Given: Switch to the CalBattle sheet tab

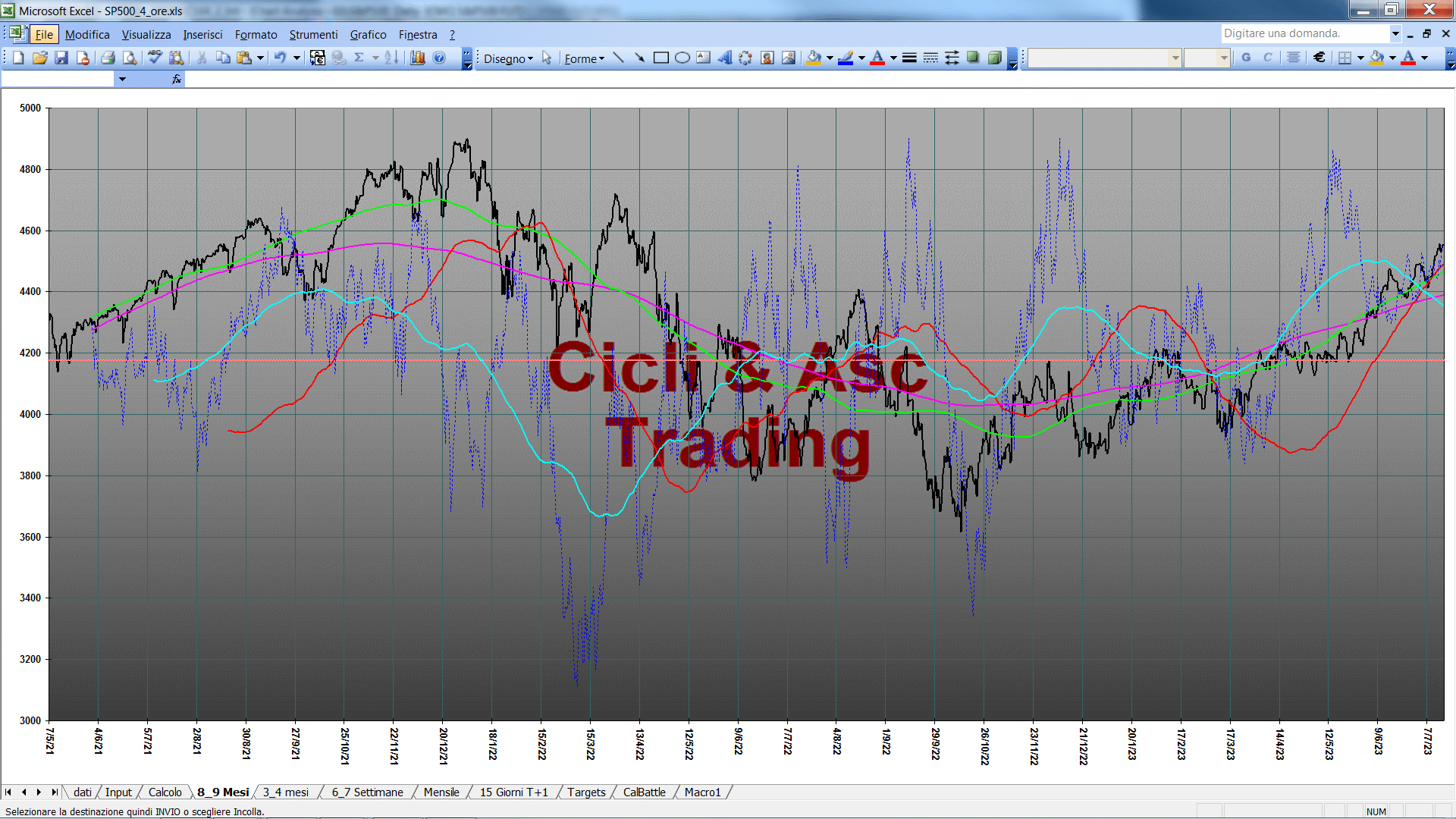Looking at the screenshot, I should click(644, 792).
